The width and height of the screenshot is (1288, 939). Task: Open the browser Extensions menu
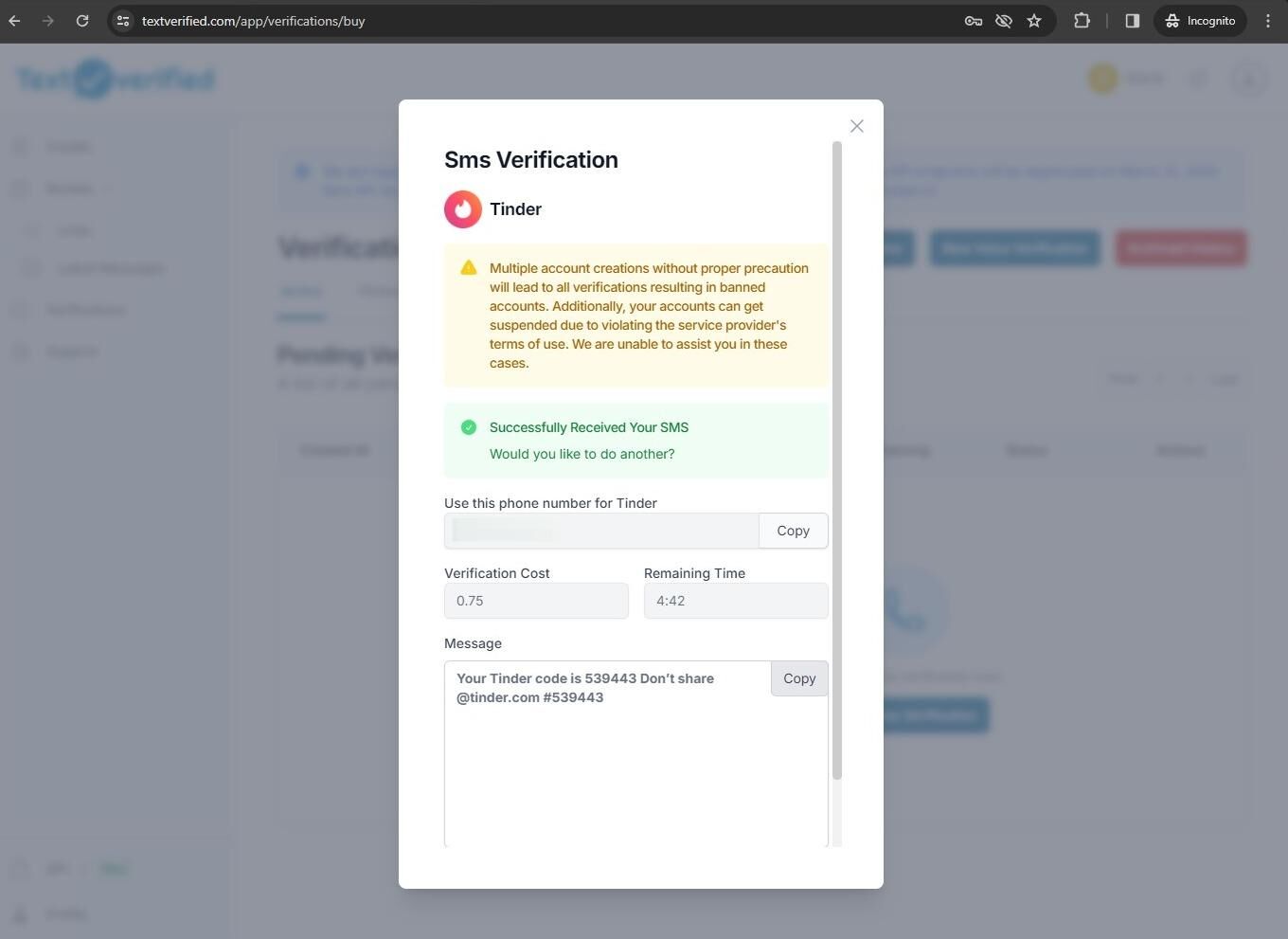click(x=1082, y=21)
